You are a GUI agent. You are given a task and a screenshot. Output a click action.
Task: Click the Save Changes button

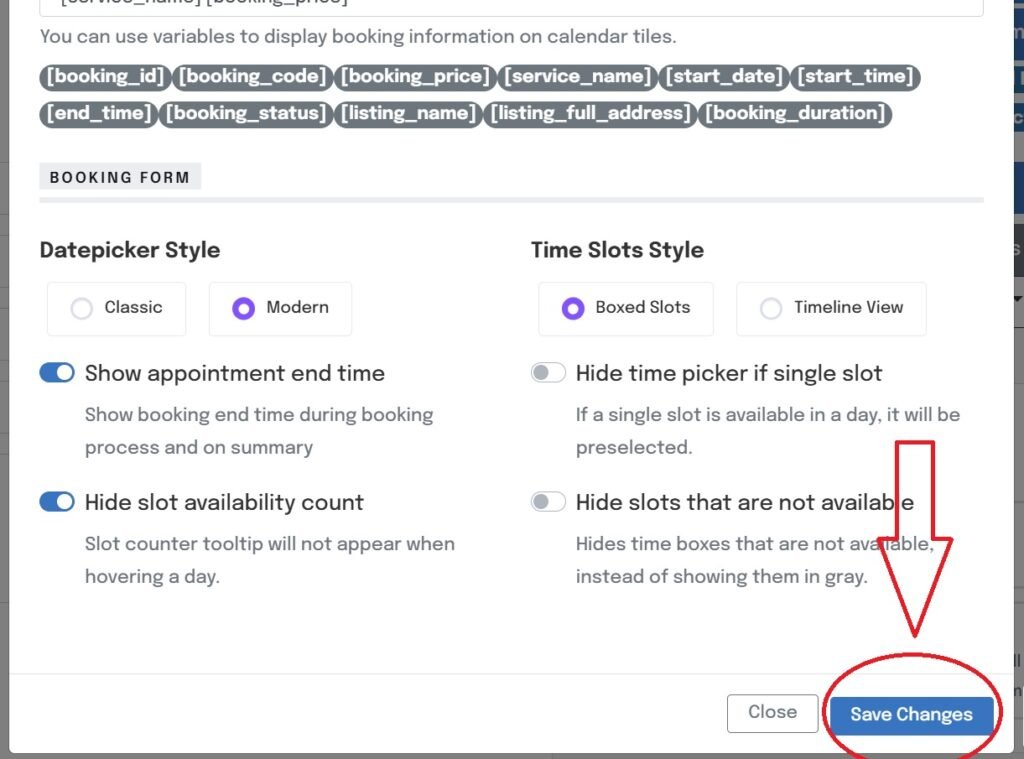pos(911,715)
